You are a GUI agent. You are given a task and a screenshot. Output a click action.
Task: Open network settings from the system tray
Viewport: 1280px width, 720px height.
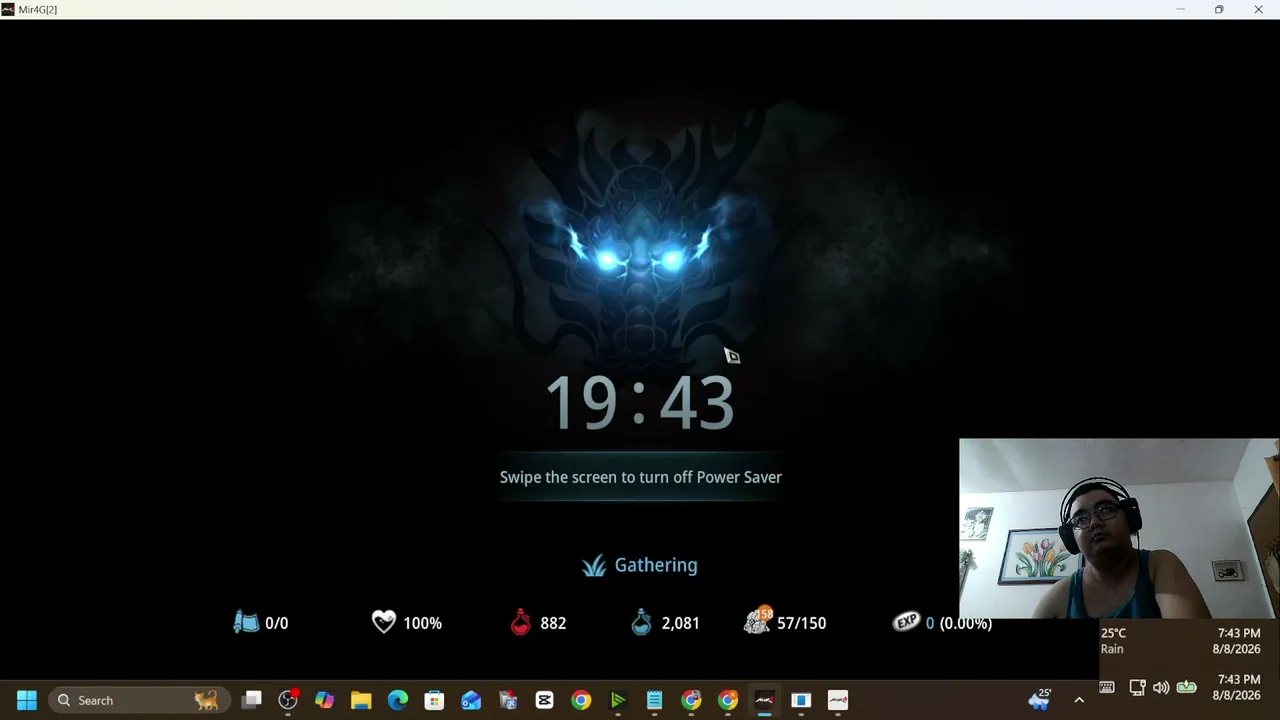pyautogui.click(x=1137, y=687)
